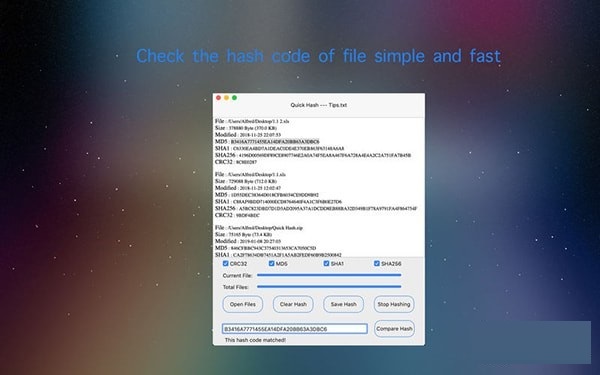
Task: Click the 'Quick Hash --- Tips.txt' window title
Action: point(319,105)
